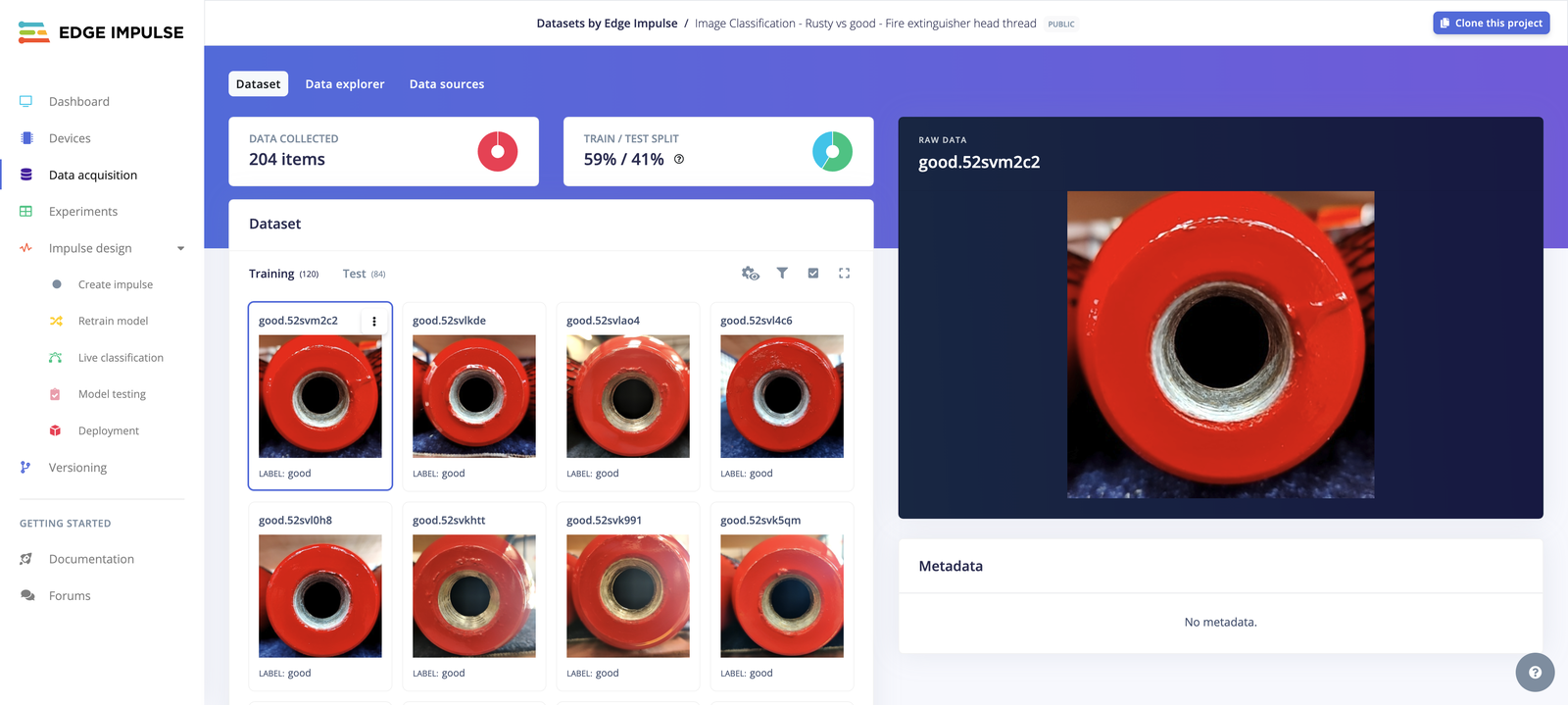The width and height of the screenshot is (1568, 705).
Task: Open the help chat button
Action: 1535,673
